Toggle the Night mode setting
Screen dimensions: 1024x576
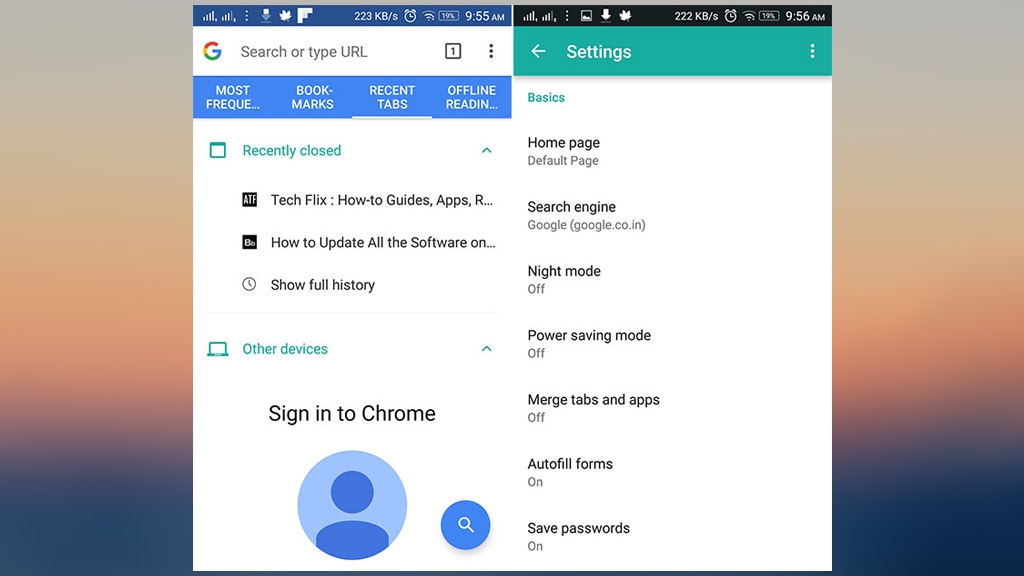click(x=673, y=280)
